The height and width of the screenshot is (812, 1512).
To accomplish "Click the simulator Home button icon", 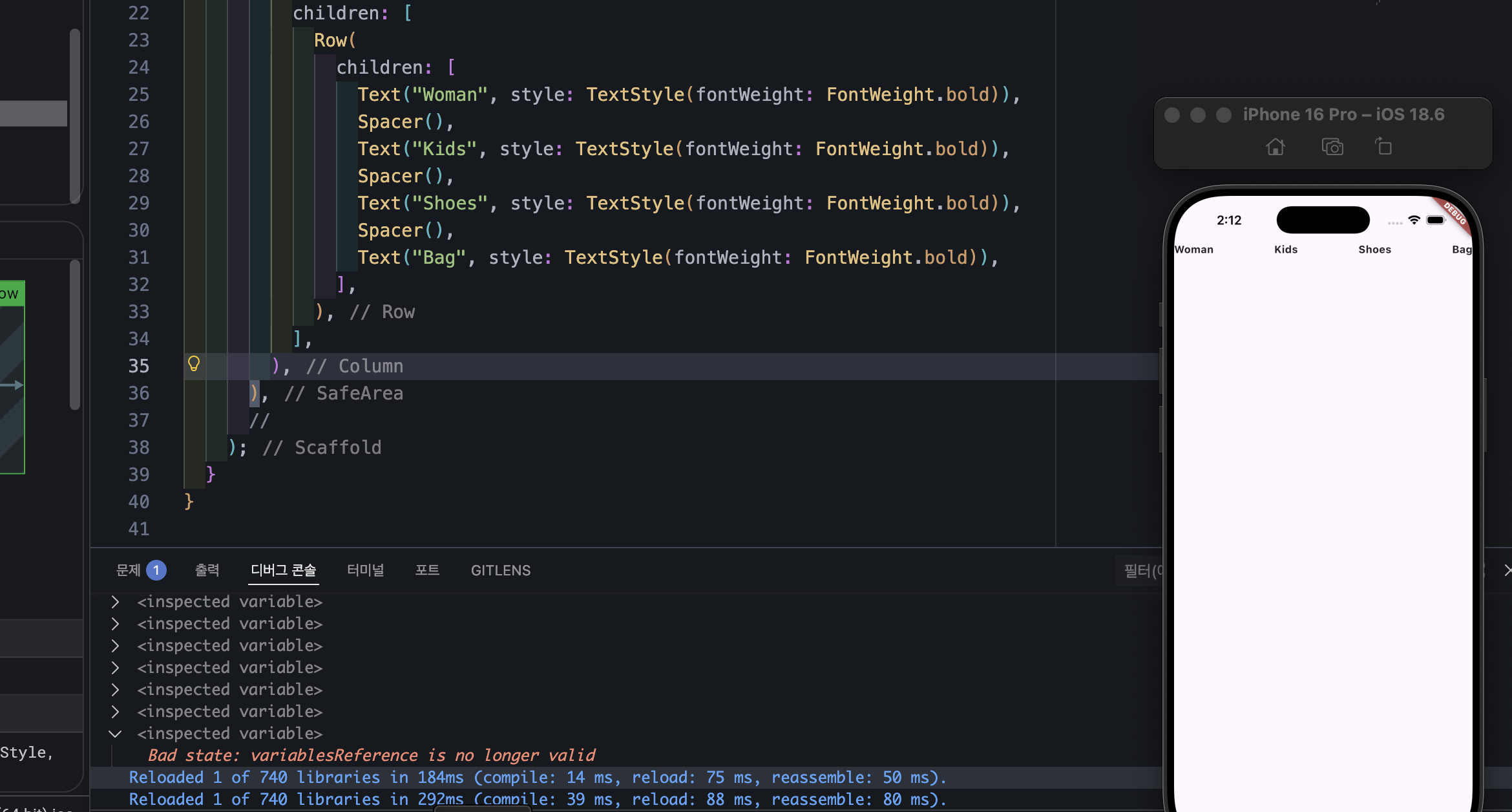I will [1275, 147].
